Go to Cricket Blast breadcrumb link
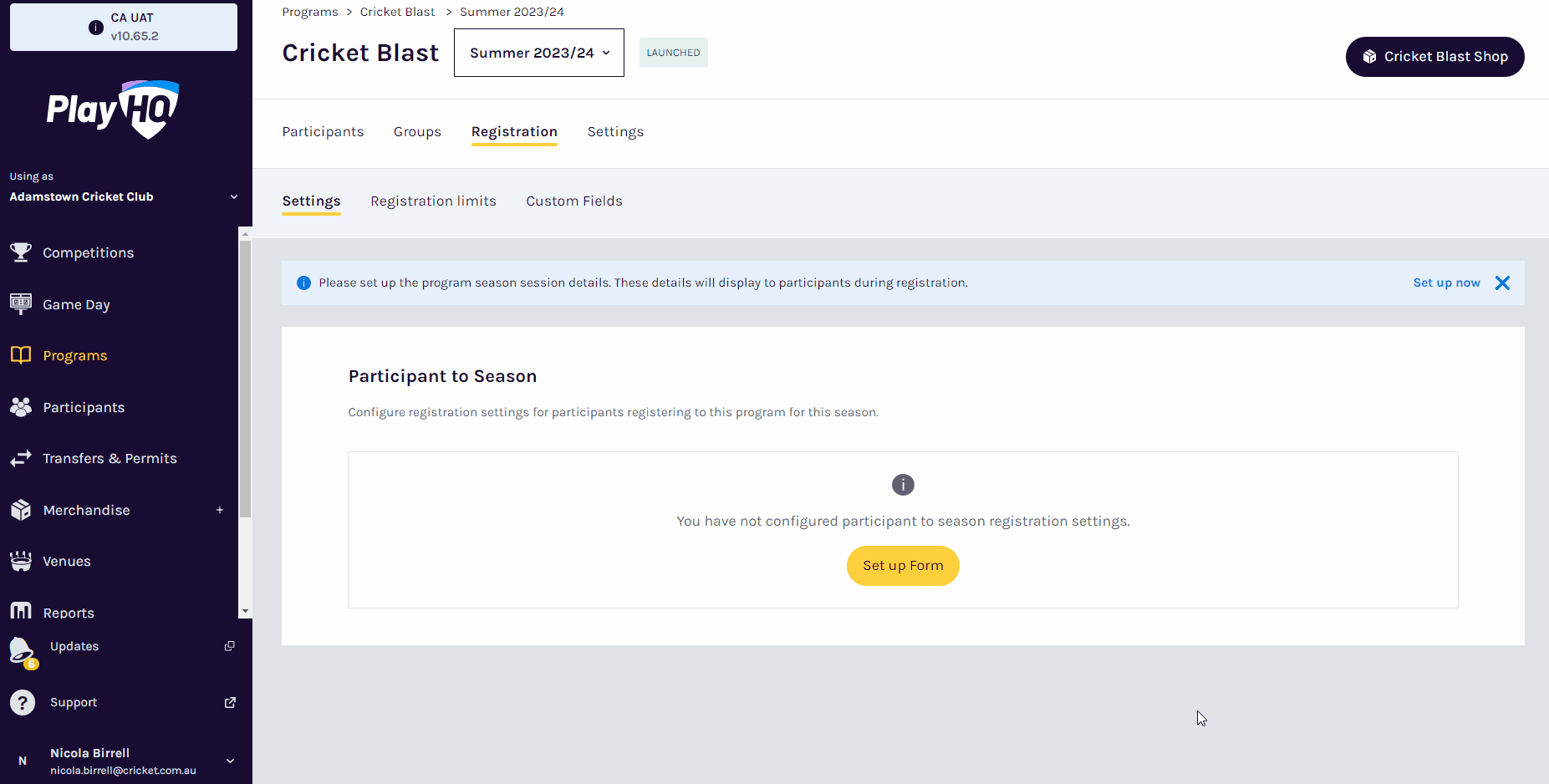 (x=397, y=12)
